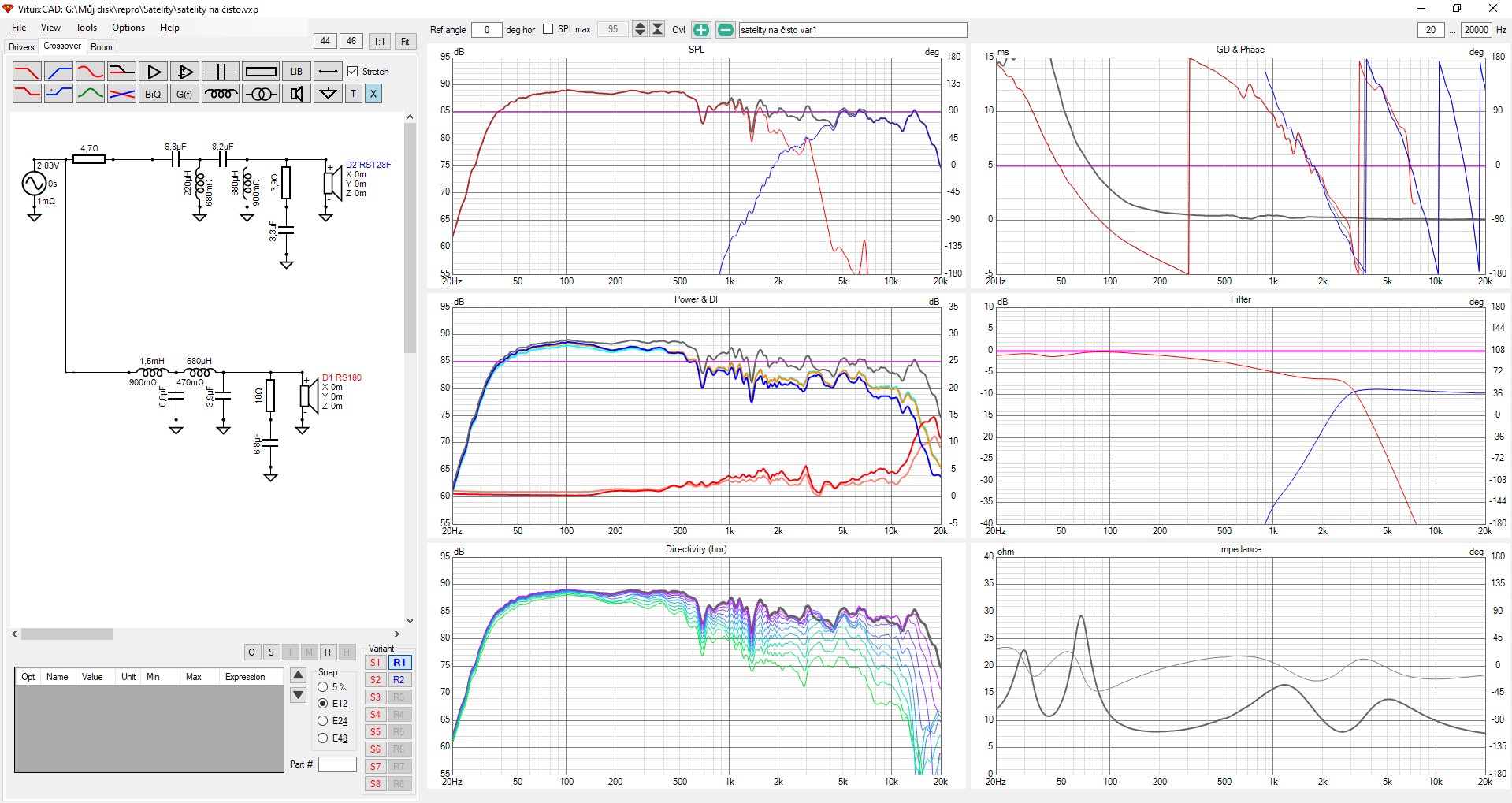Open the View menu

[50, 28]
